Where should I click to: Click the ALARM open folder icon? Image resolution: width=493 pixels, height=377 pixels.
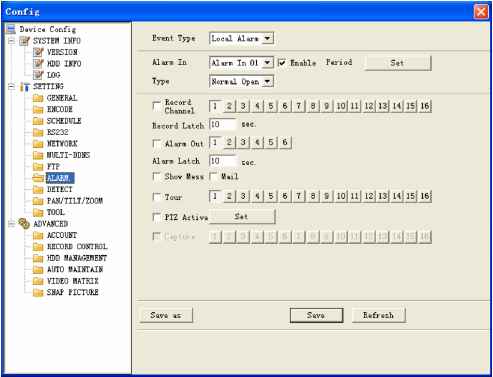pyautogui.click(x=38, y=178)
